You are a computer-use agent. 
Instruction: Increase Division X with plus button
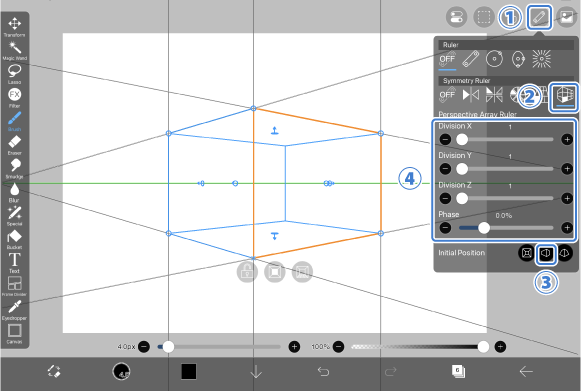(567, 139)
